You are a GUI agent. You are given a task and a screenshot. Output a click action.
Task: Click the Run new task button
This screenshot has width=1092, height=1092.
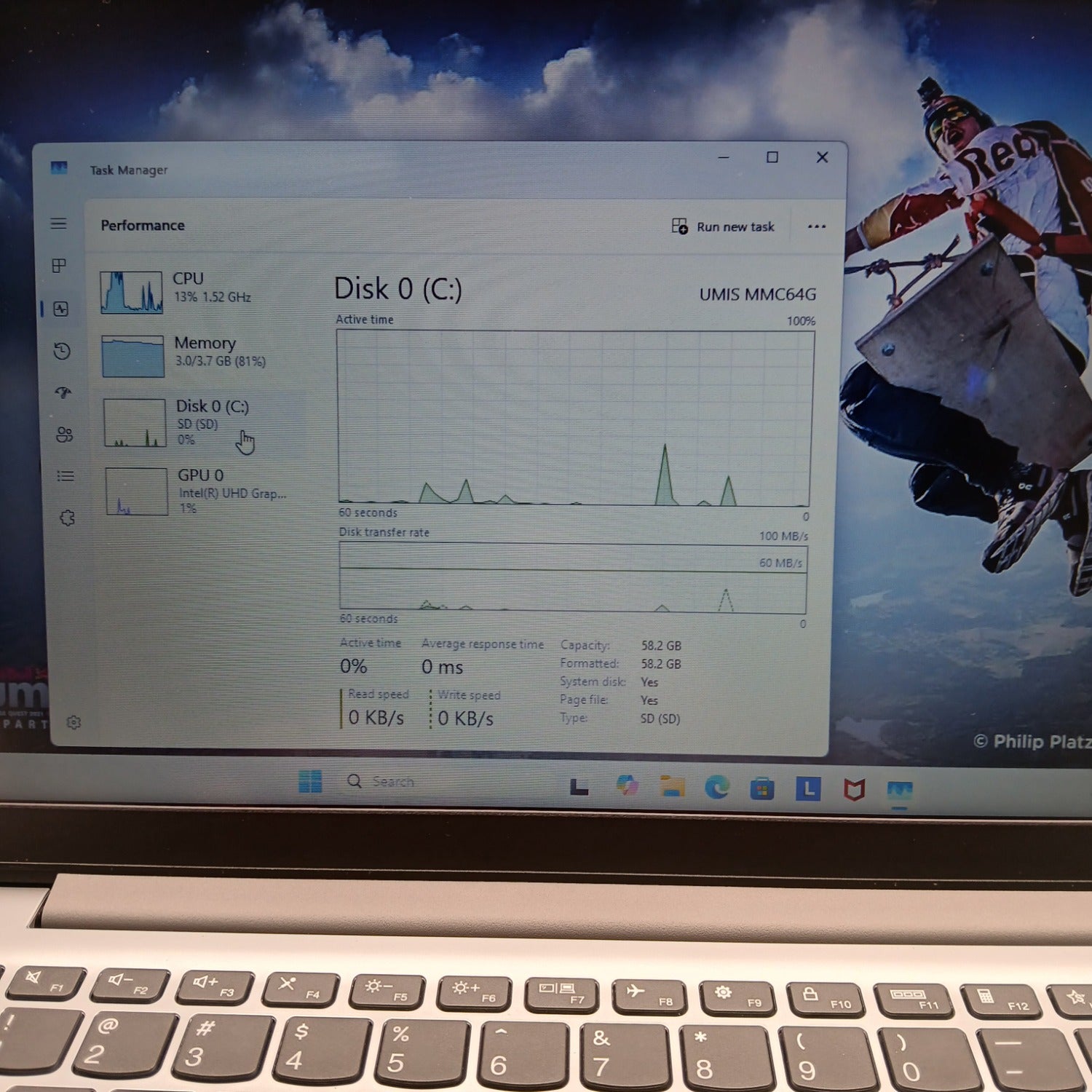[723, 226]
